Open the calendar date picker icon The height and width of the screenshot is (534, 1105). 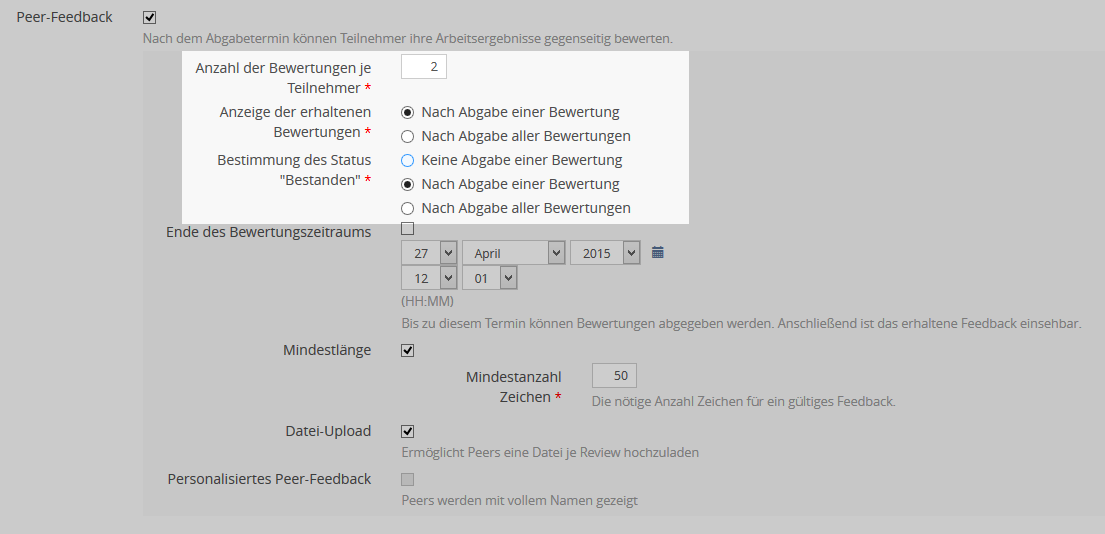click(657, 253)
